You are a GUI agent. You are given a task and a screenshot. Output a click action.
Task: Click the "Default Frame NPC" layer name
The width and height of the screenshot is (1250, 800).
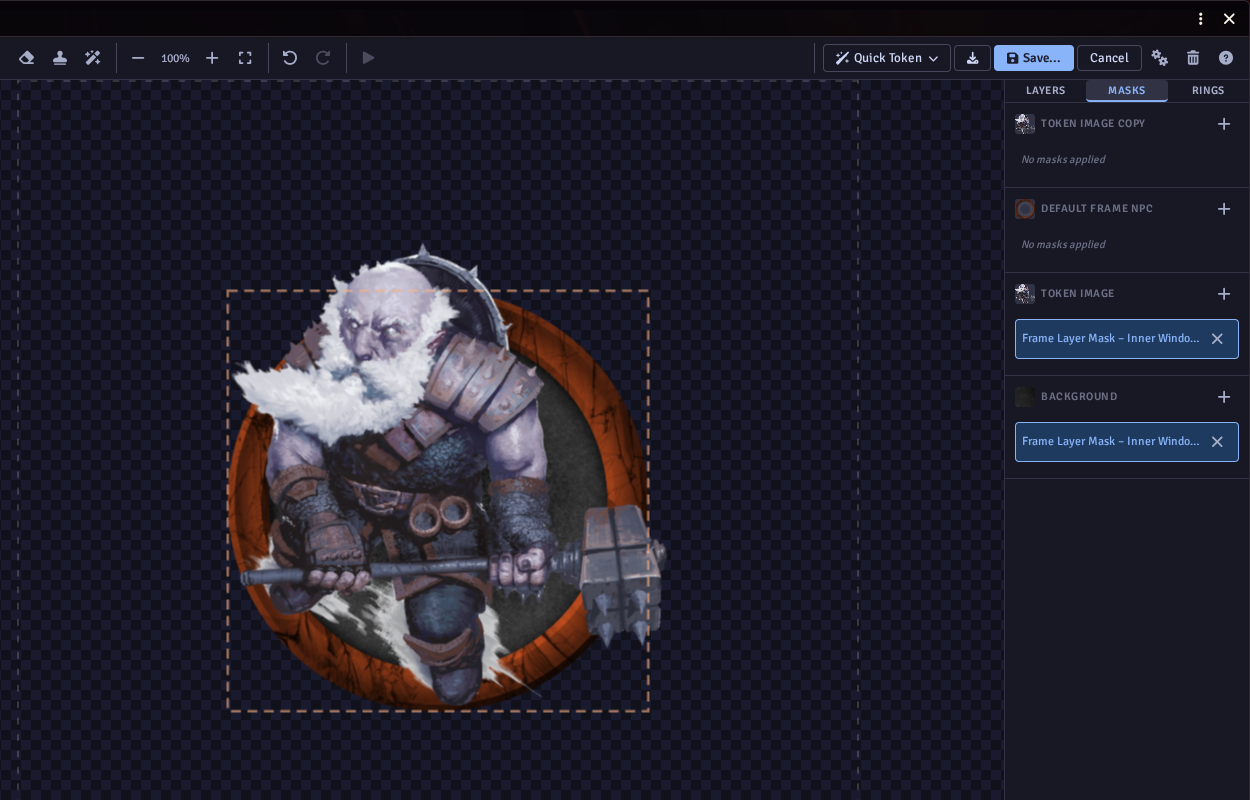click(1097, 209)
